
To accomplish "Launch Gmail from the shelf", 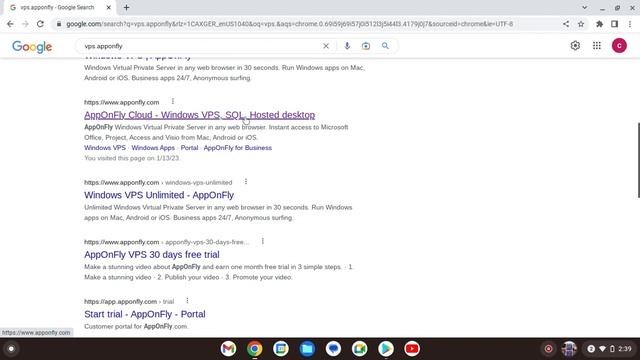I will point(228,349).
